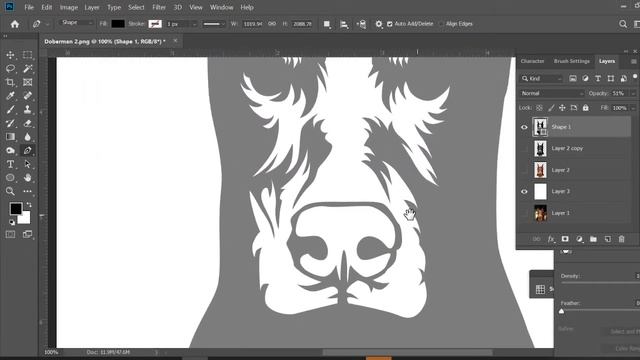Select the Lasso tool
This screenshot has width=640, height=360.
coord(10,69)
